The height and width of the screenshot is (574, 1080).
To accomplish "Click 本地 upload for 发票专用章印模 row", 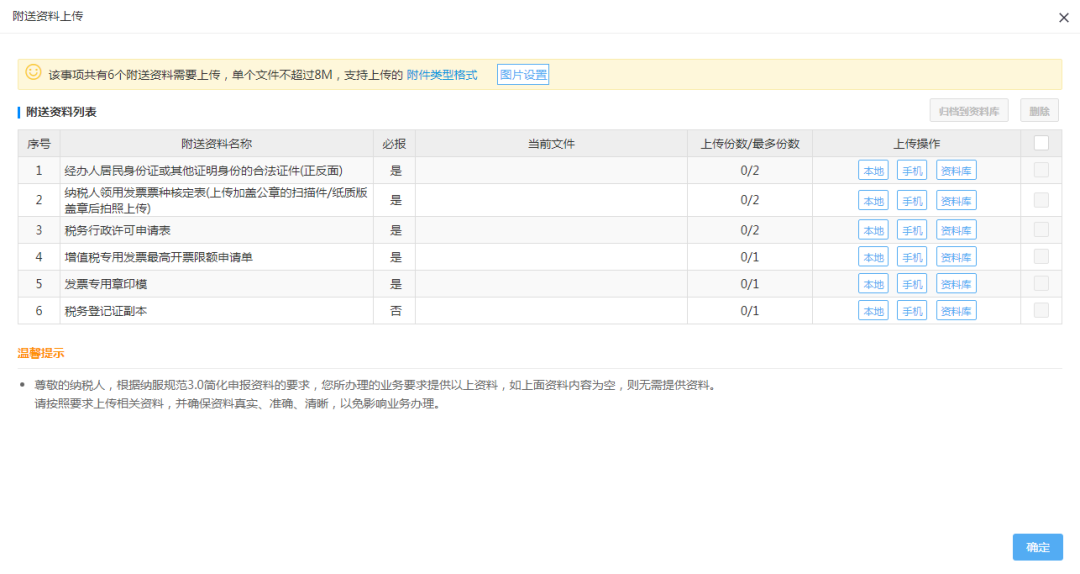I will pos(873,284).
